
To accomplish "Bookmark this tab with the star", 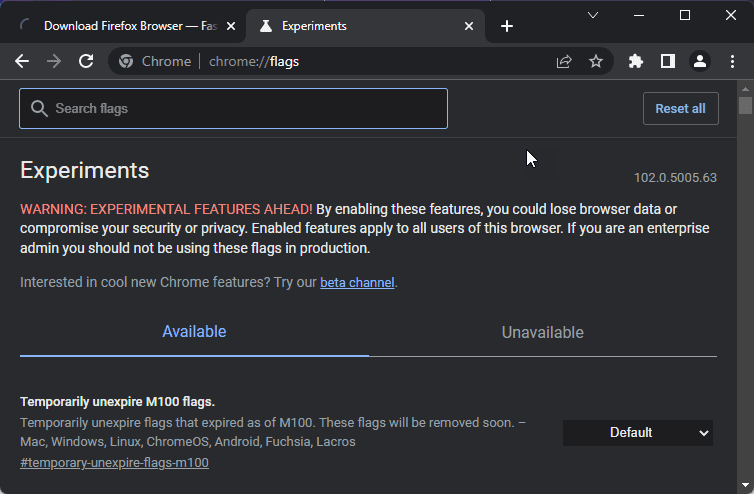I will pos(596,62).
